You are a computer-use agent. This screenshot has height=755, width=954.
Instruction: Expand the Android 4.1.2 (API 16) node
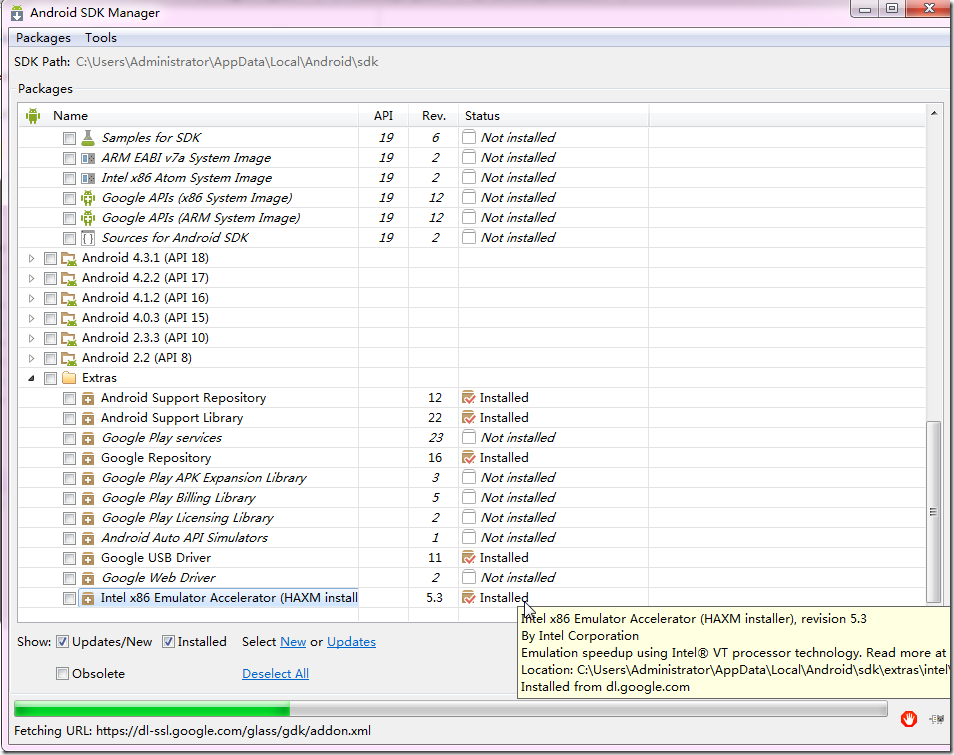pos(32,298)
